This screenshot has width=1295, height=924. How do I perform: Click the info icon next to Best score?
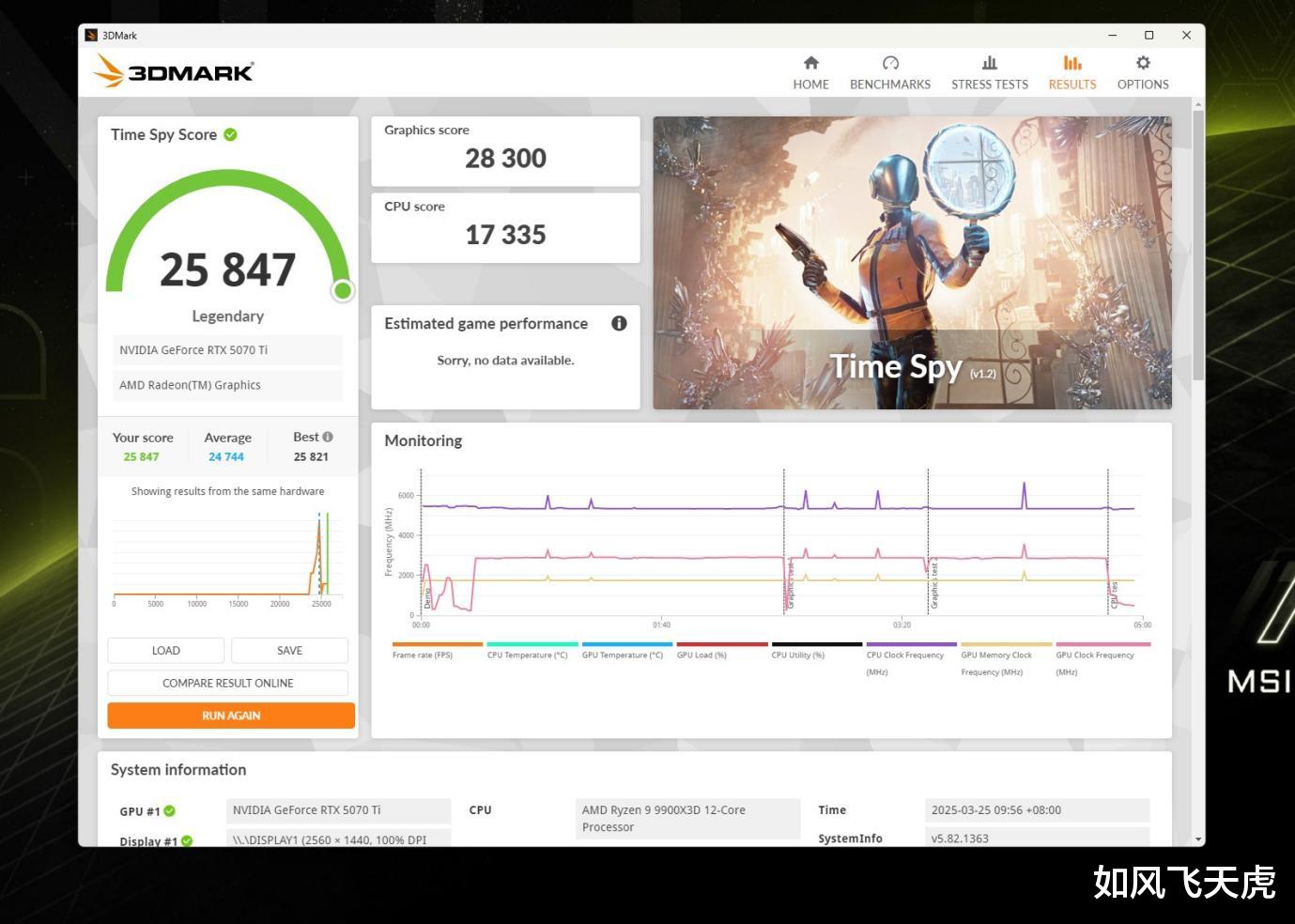coord(328,437)
